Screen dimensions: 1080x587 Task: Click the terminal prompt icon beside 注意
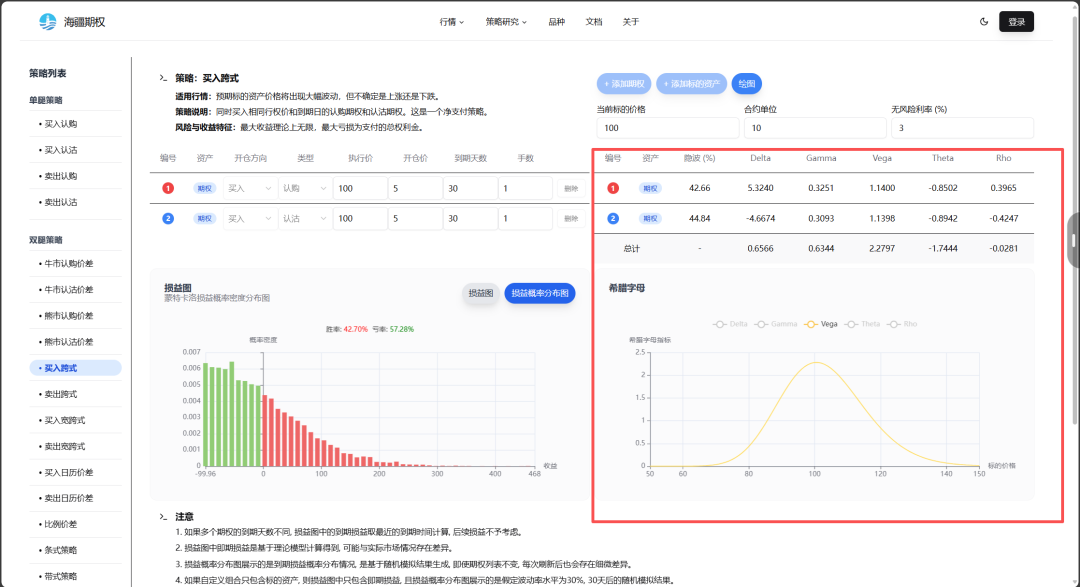(163, 517)
